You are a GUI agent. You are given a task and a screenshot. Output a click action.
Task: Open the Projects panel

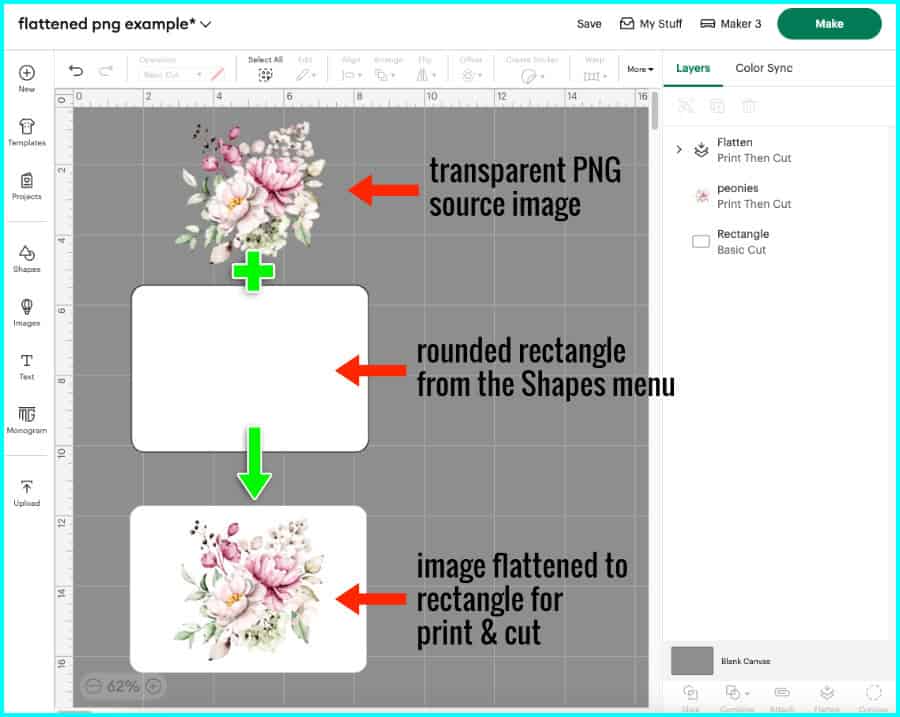pyautogui.click(x=26, y=186)
